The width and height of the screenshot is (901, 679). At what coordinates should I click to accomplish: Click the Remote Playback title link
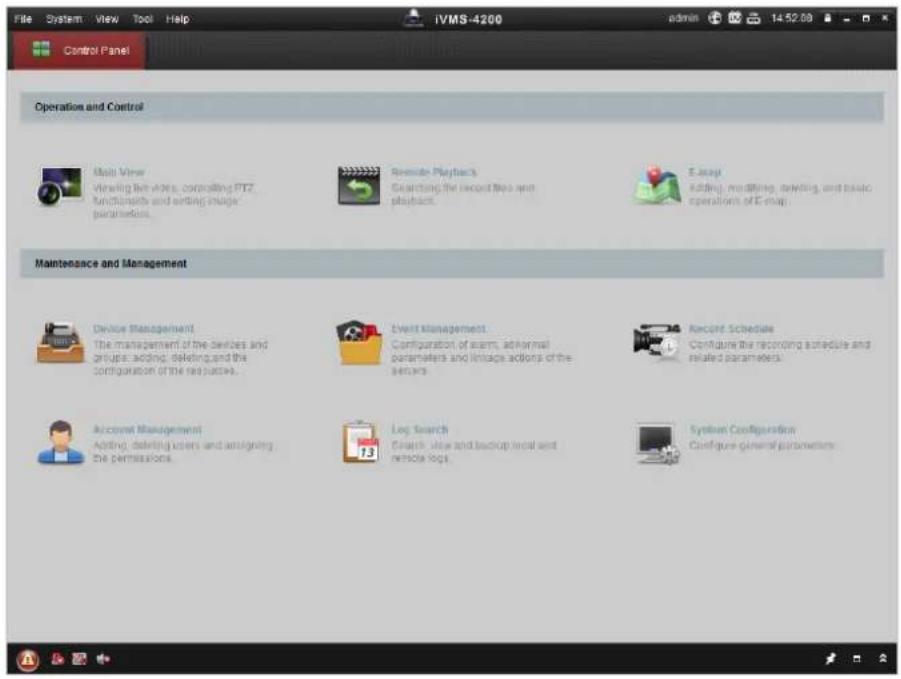coord(434,172)
